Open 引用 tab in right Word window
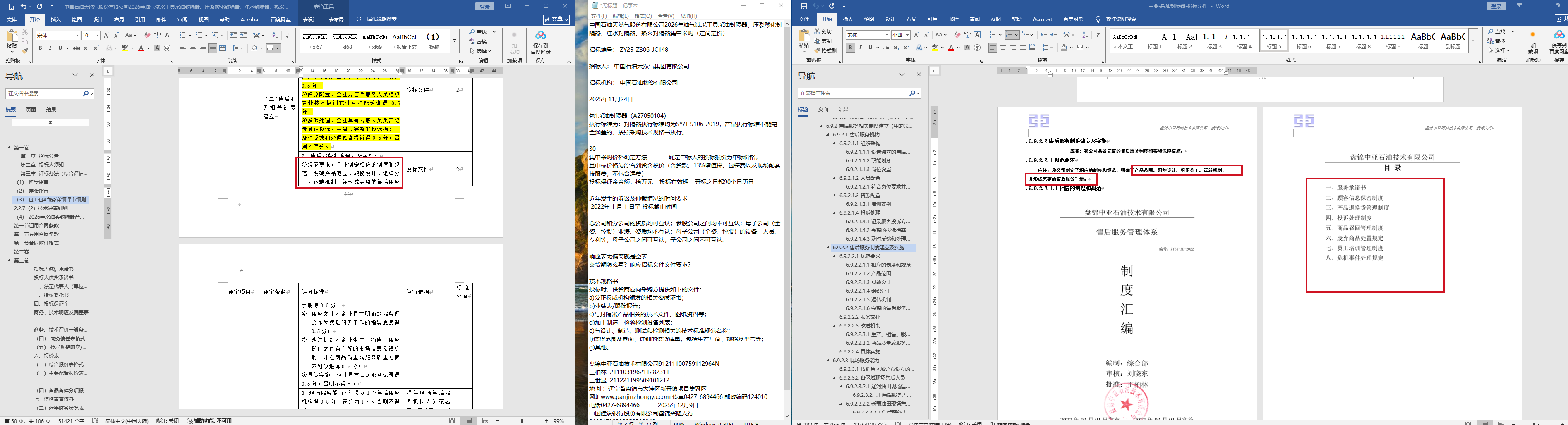Image resolution: width=1568 pixels, height=425 pixels. (x=932, y=19)
